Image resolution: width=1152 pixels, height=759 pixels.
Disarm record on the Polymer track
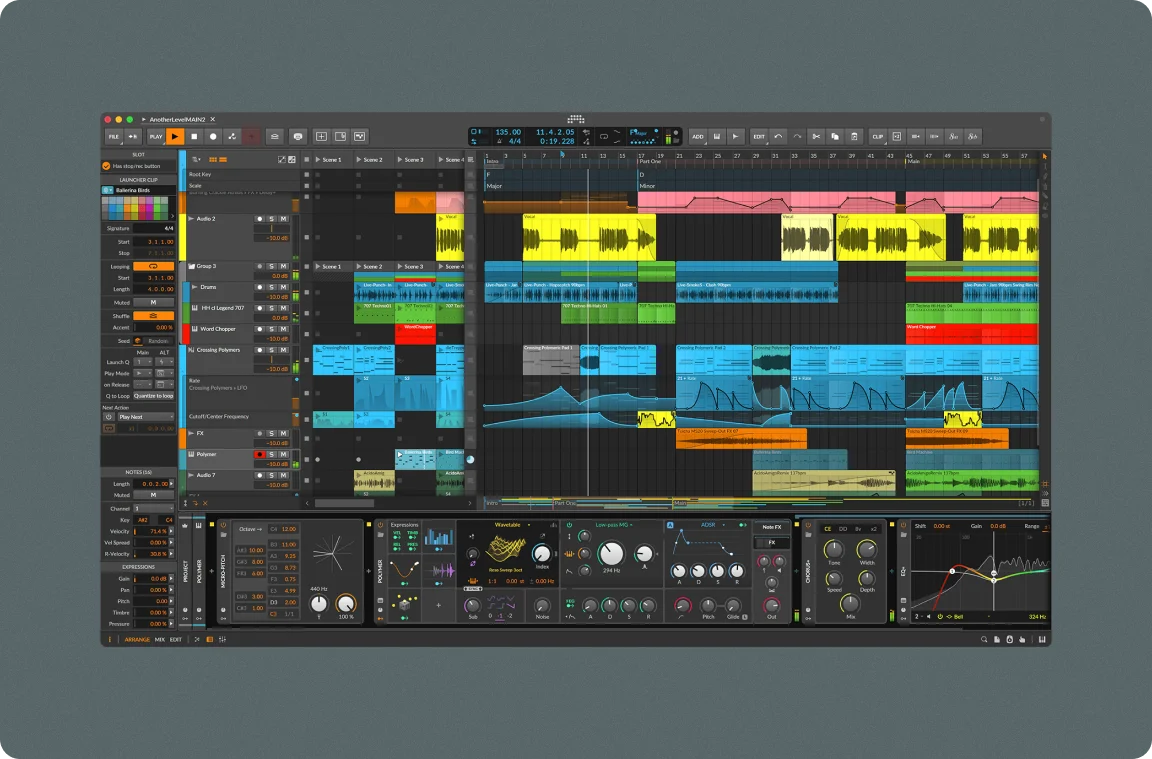point(259,455)
